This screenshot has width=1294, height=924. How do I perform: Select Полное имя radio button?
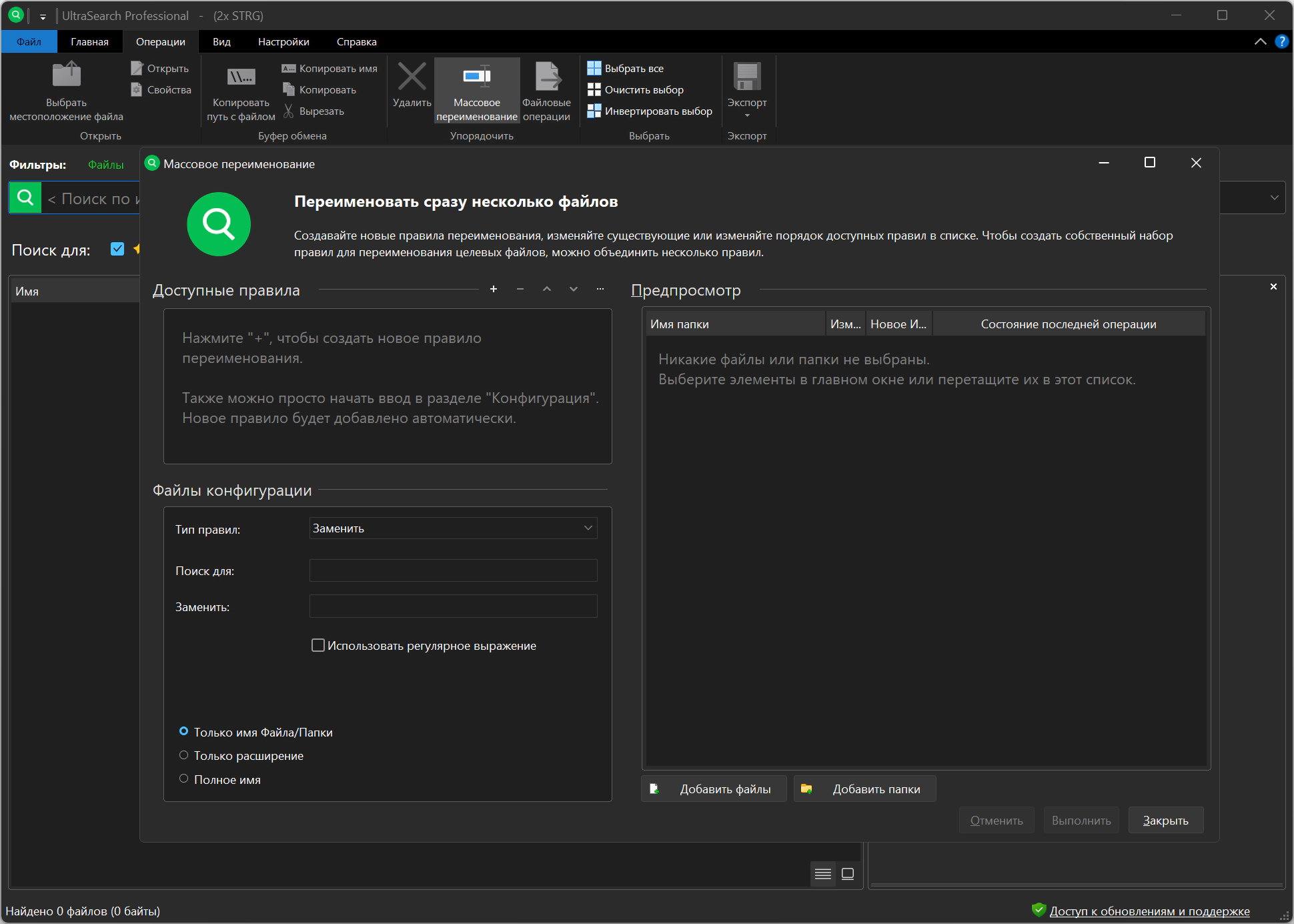184,779
